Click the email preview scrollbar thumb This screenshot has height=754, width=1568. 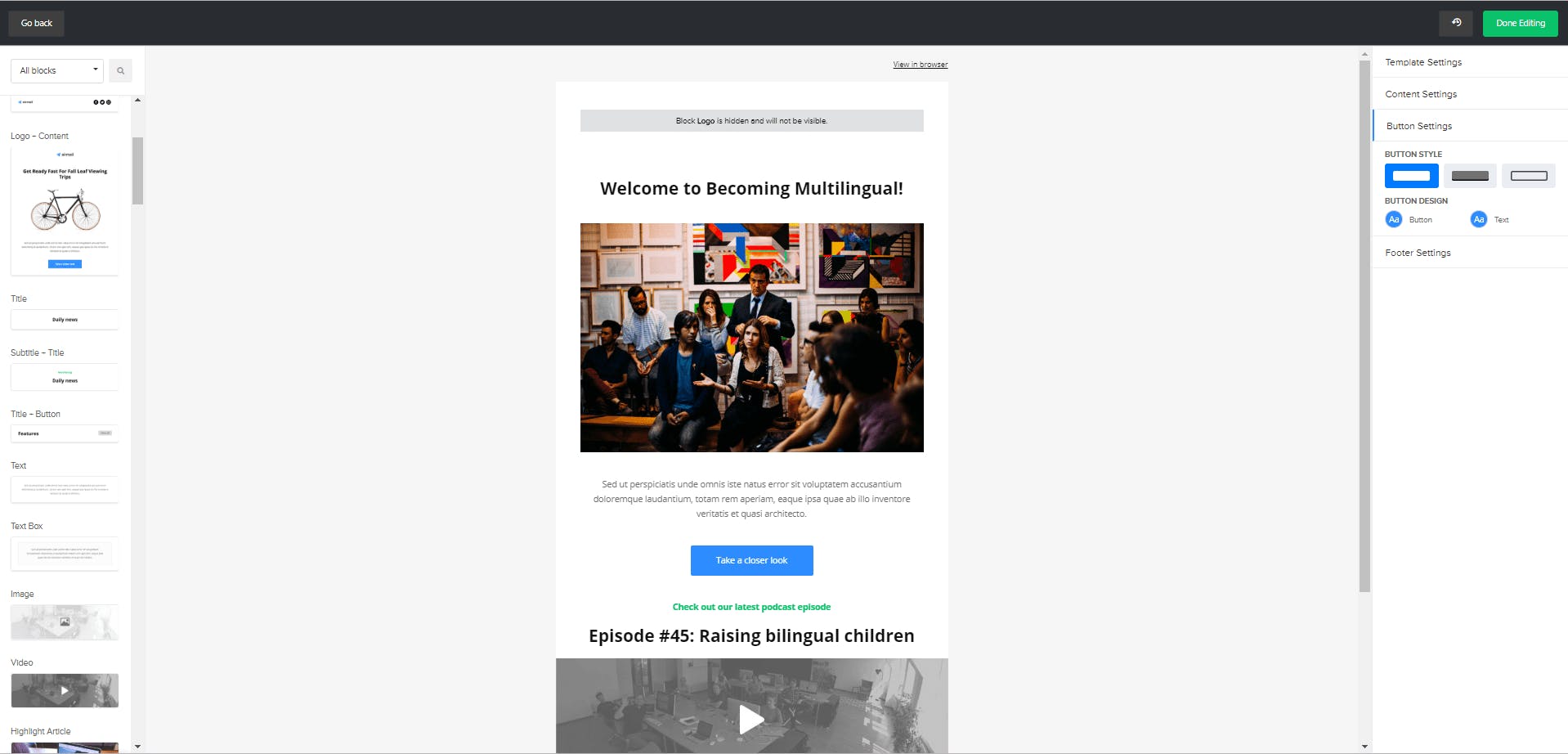[1364, 325]
